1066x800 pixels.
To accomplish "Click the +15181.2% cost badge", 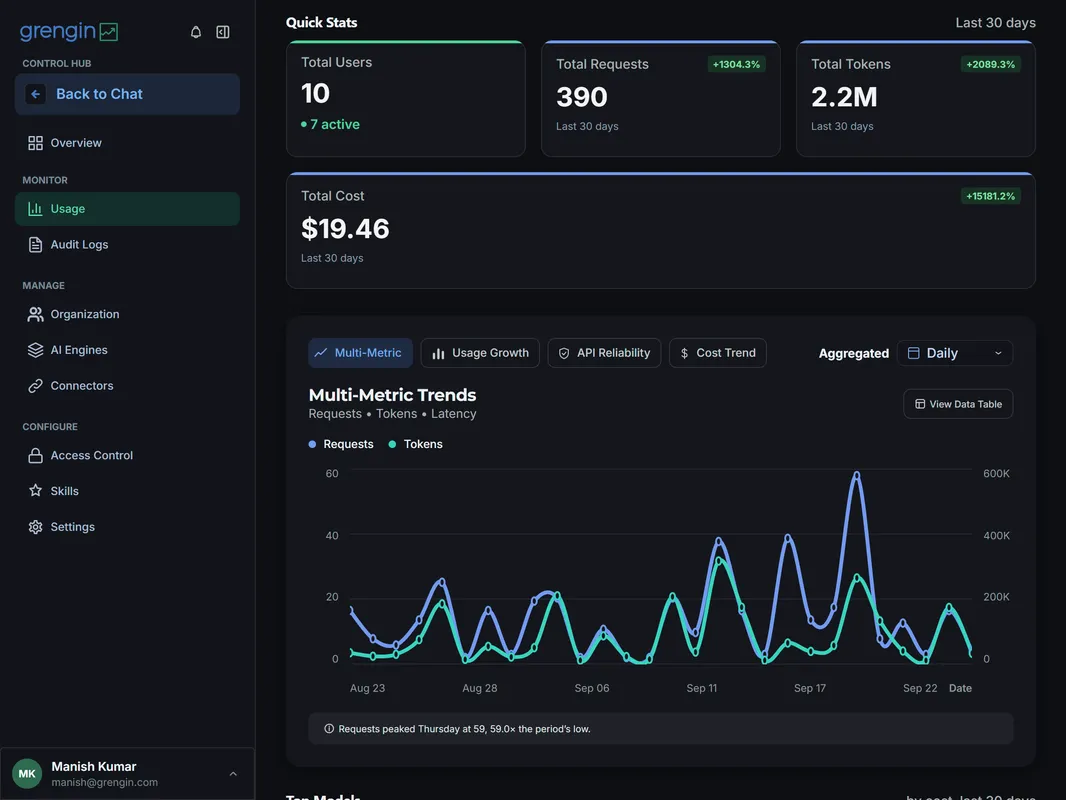I will (x=991, y=196).
